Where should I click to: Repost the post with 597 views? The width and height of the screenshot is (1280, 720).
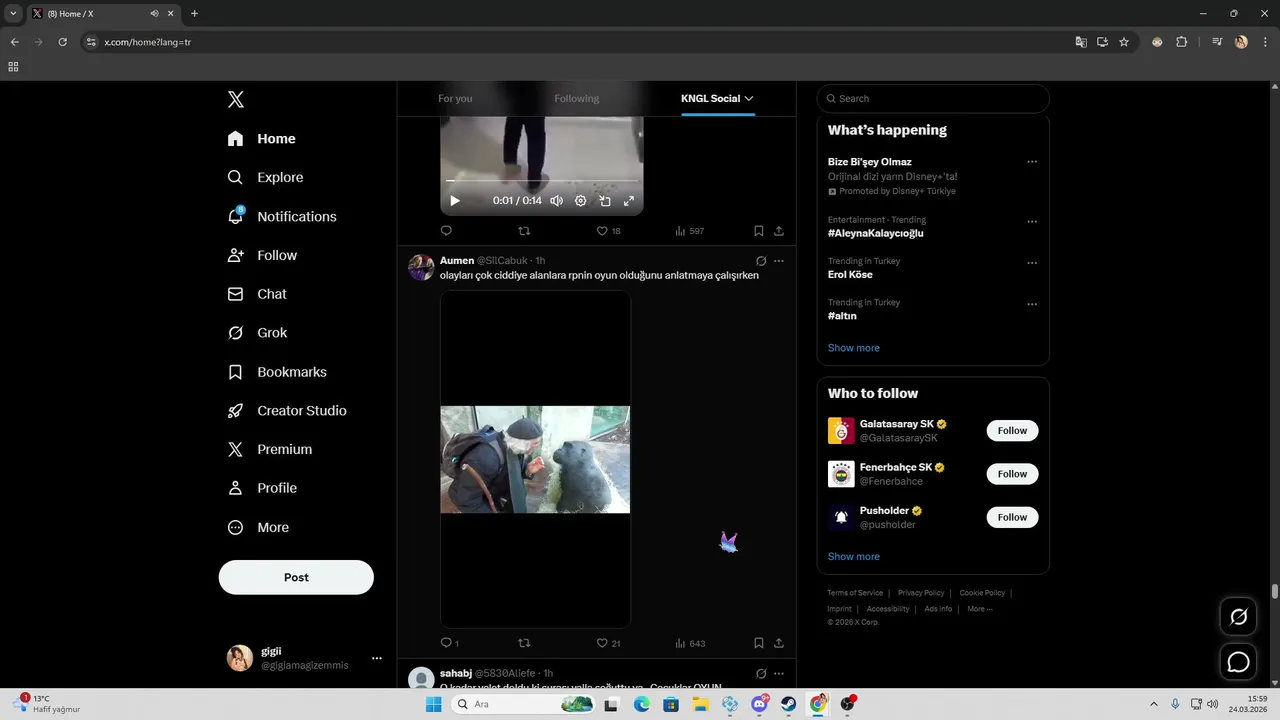coord(524,231)
